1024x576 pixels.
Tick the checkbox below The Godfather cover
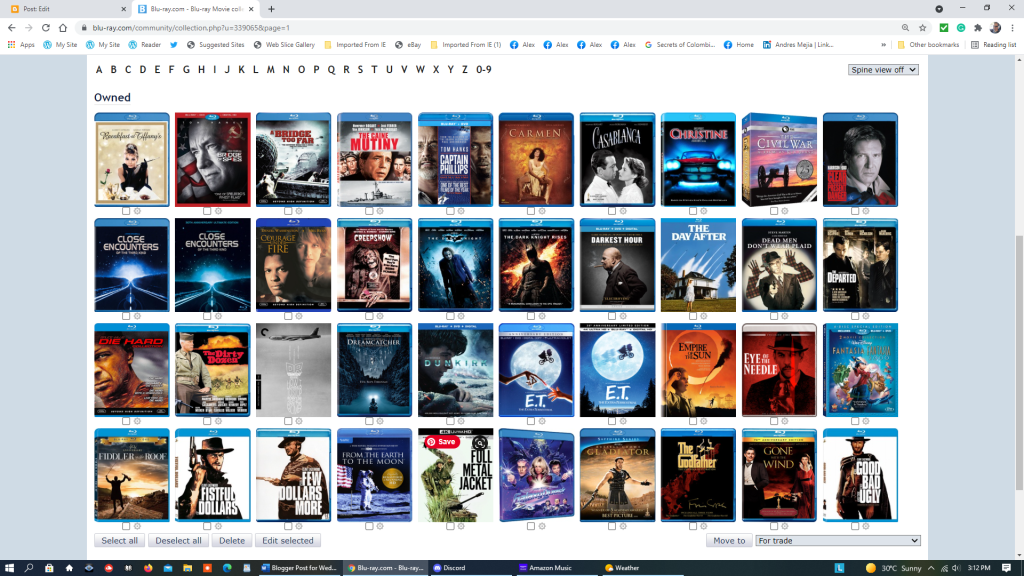[693, 526]
